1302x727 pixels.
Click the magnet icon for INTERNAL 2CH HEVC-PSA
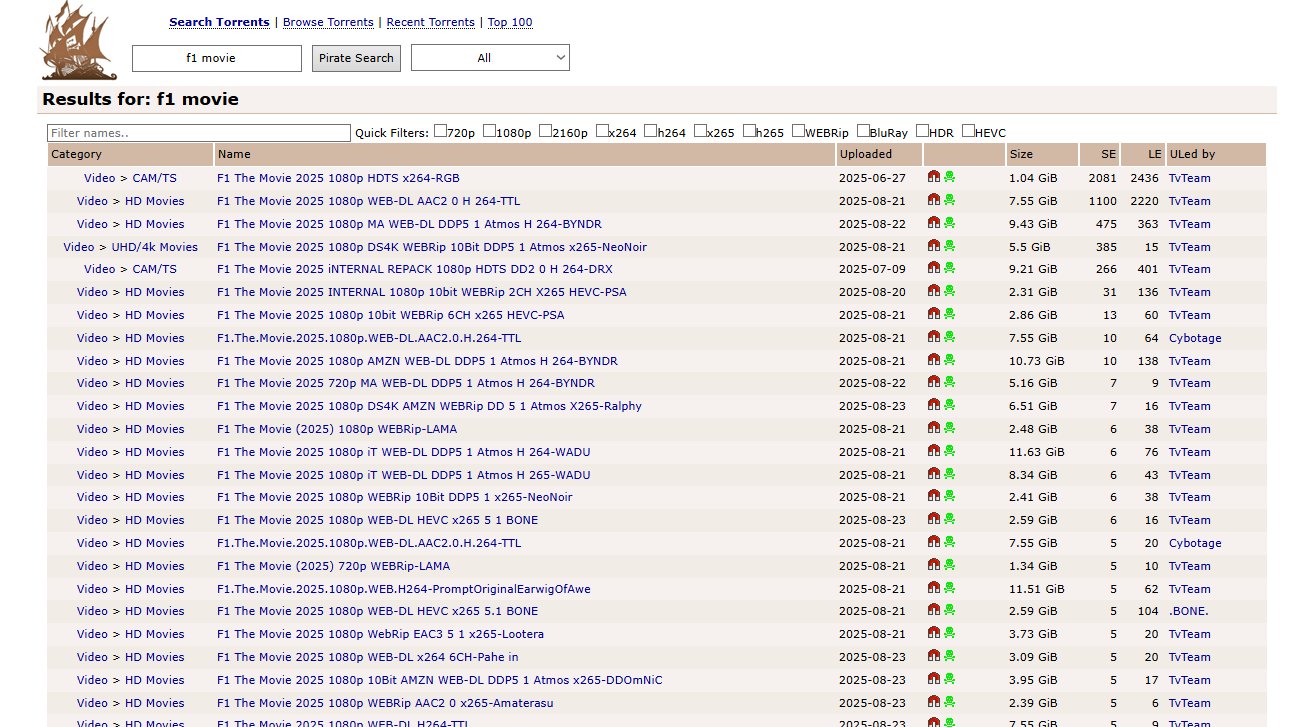pyautogui.click(x=934, y=291)
